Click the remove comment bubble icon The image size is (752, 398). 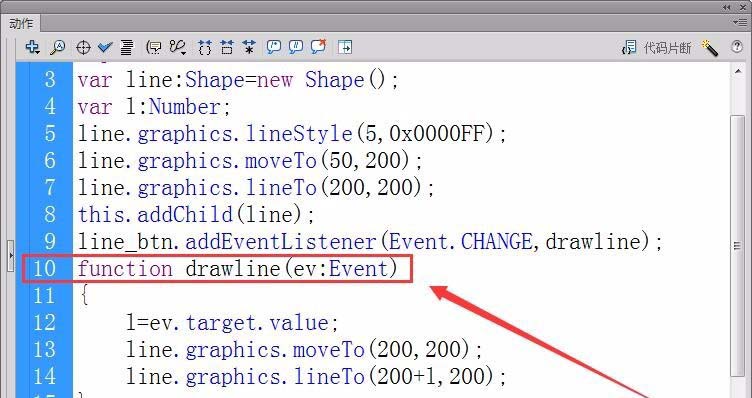[x=318, y=47]
